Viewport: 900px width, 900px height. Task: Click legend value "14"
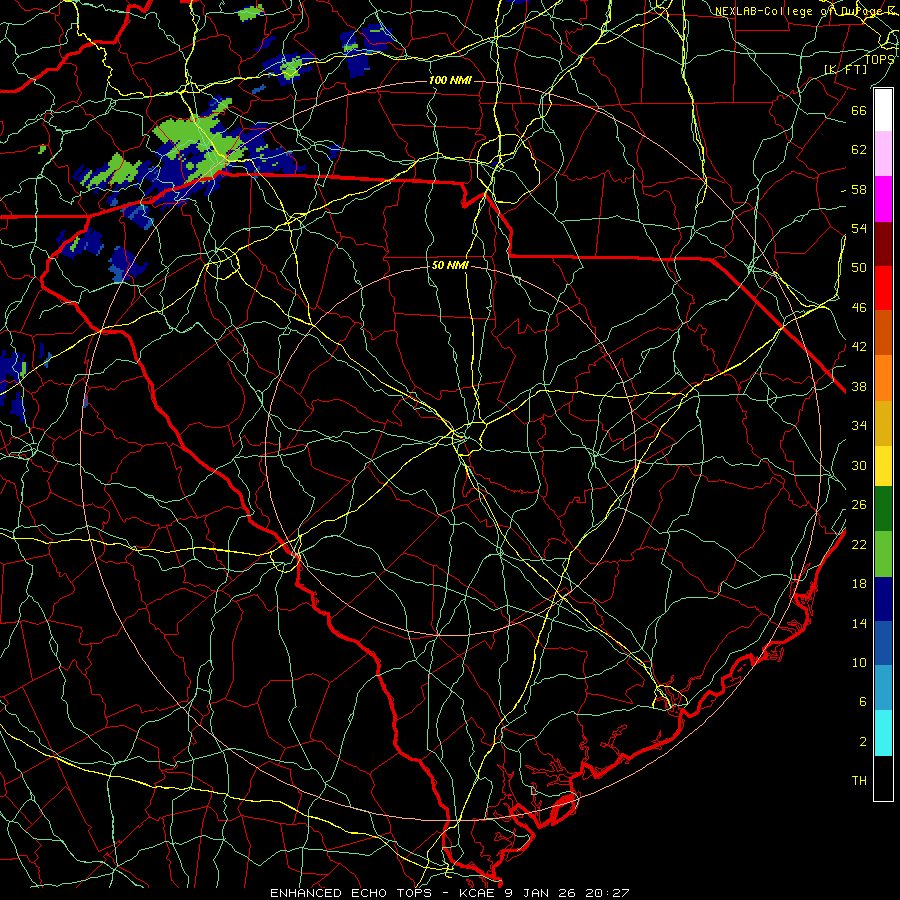pos(859,623)
